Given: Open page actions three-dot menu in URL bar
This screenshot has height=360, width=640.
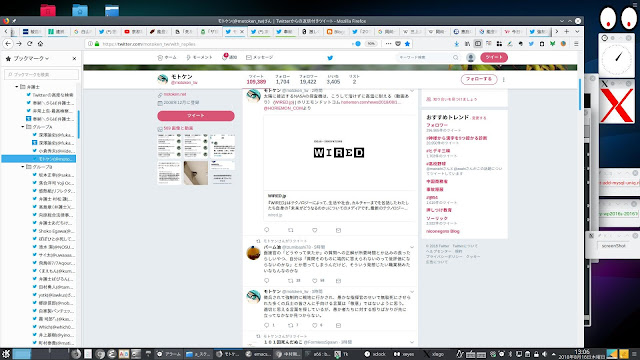Looking at the screenshot, I should (x=388, y=44).
